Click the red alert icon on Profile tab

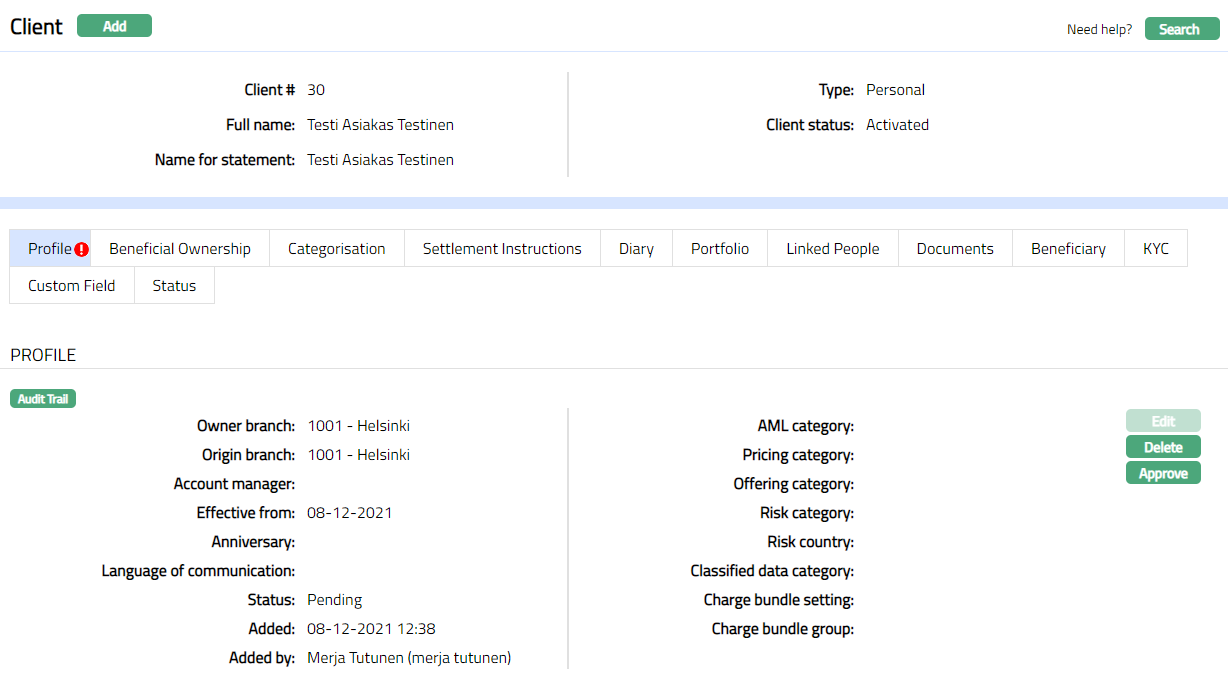pyautogui.click(x=82, y=250)
